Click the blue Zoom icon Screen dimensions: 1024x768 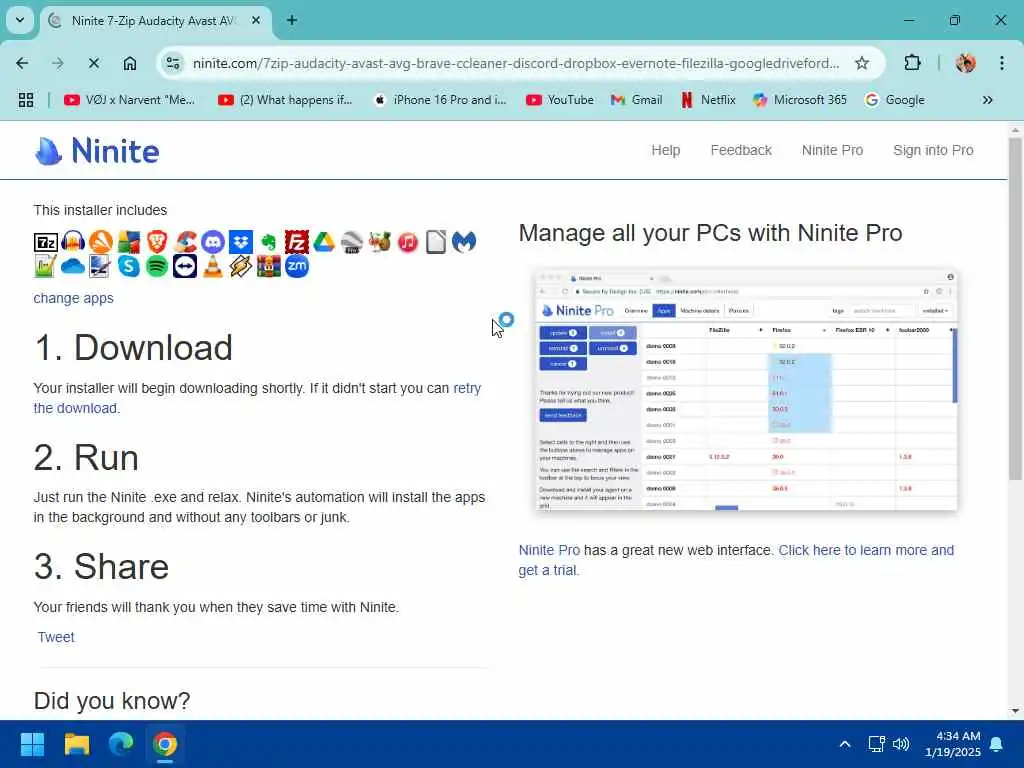296,266
